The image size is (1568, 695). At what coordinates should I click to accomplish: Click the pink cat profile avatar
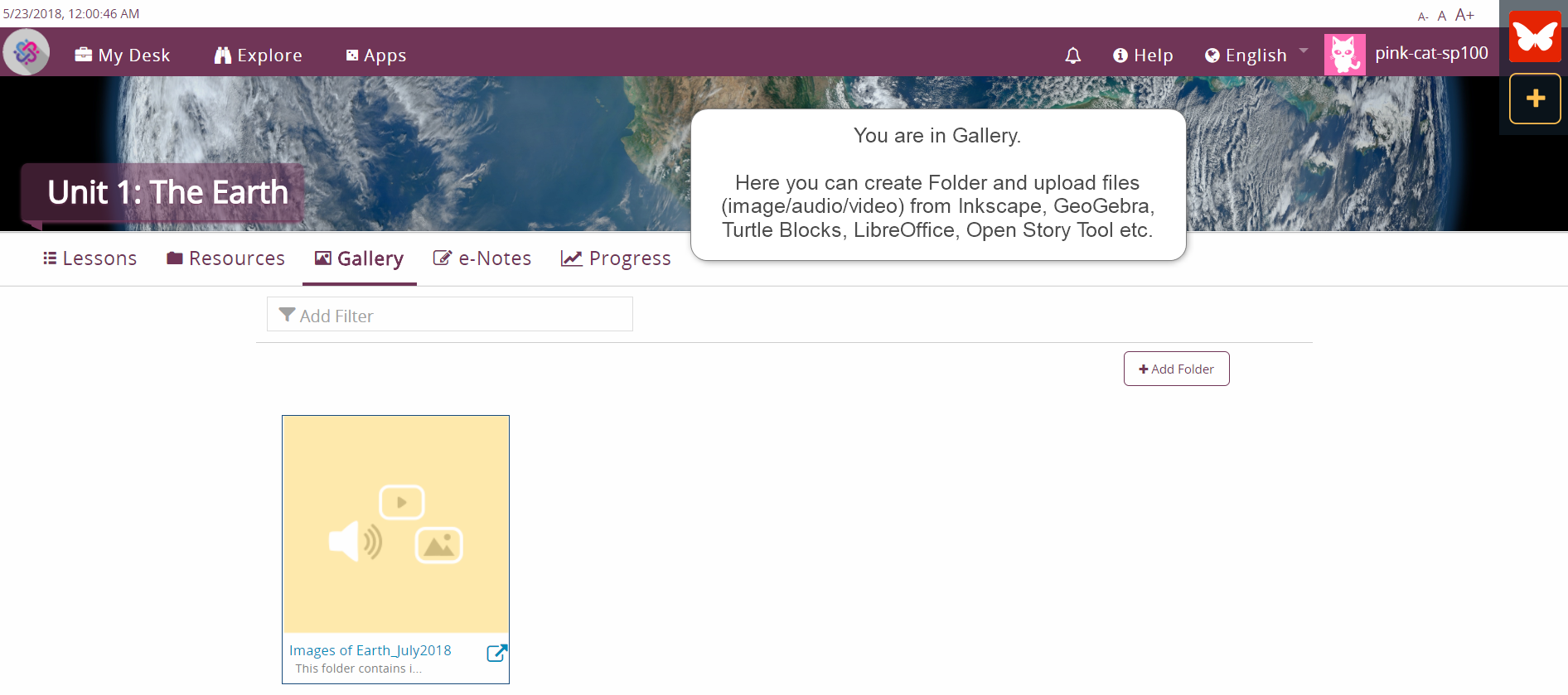coord(1344,55)
